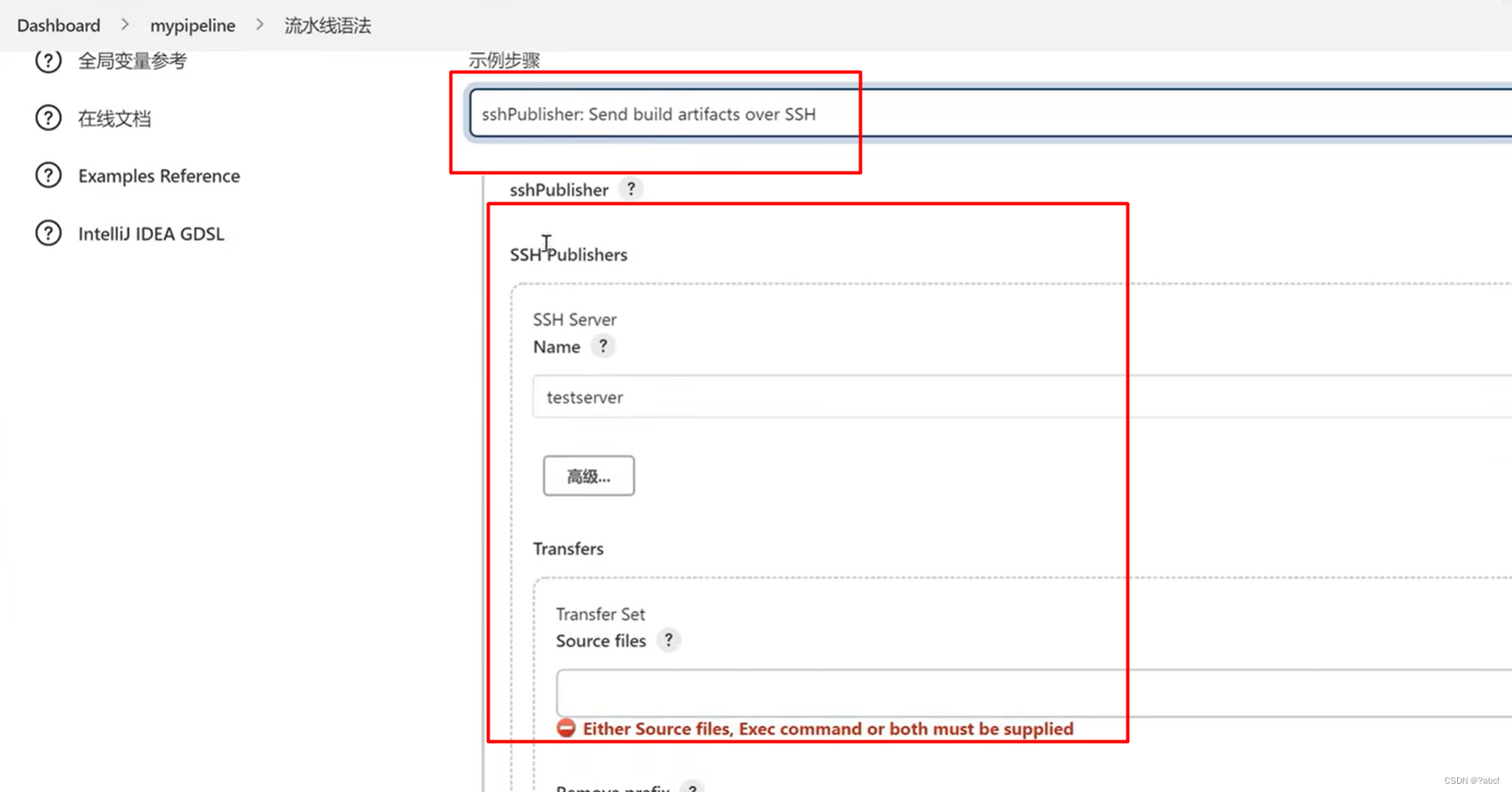This screenshot has width=1512, height=792.
Task: Click breadcrumb chevron after Dashboard
Action: tap(125, 25)
